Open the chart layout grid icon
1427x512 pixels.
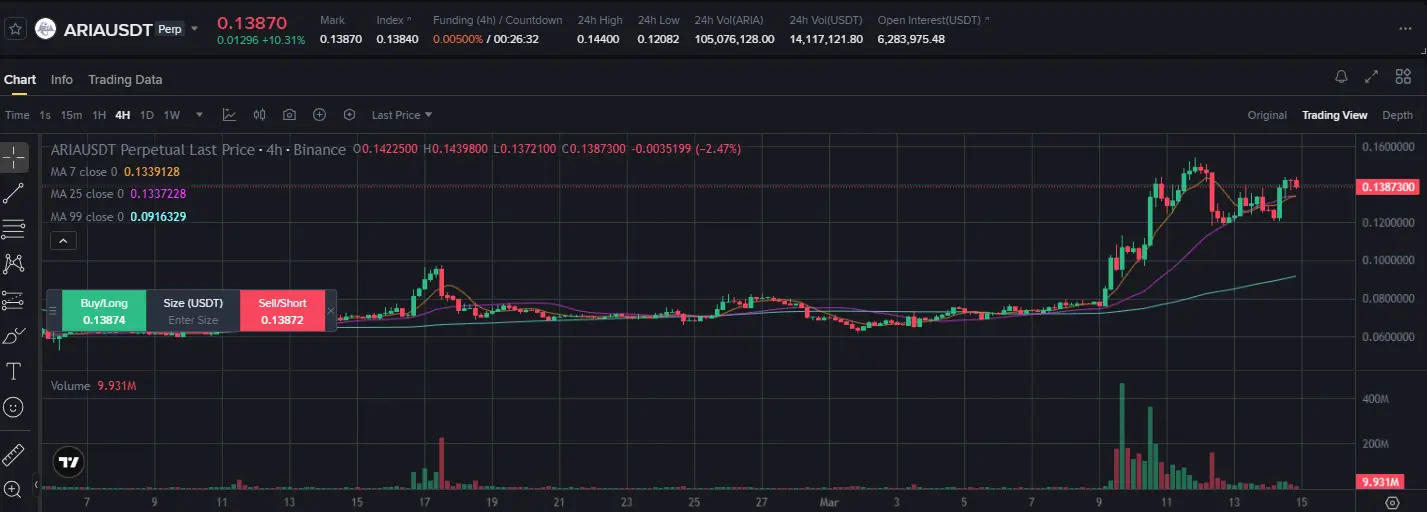1403,77
